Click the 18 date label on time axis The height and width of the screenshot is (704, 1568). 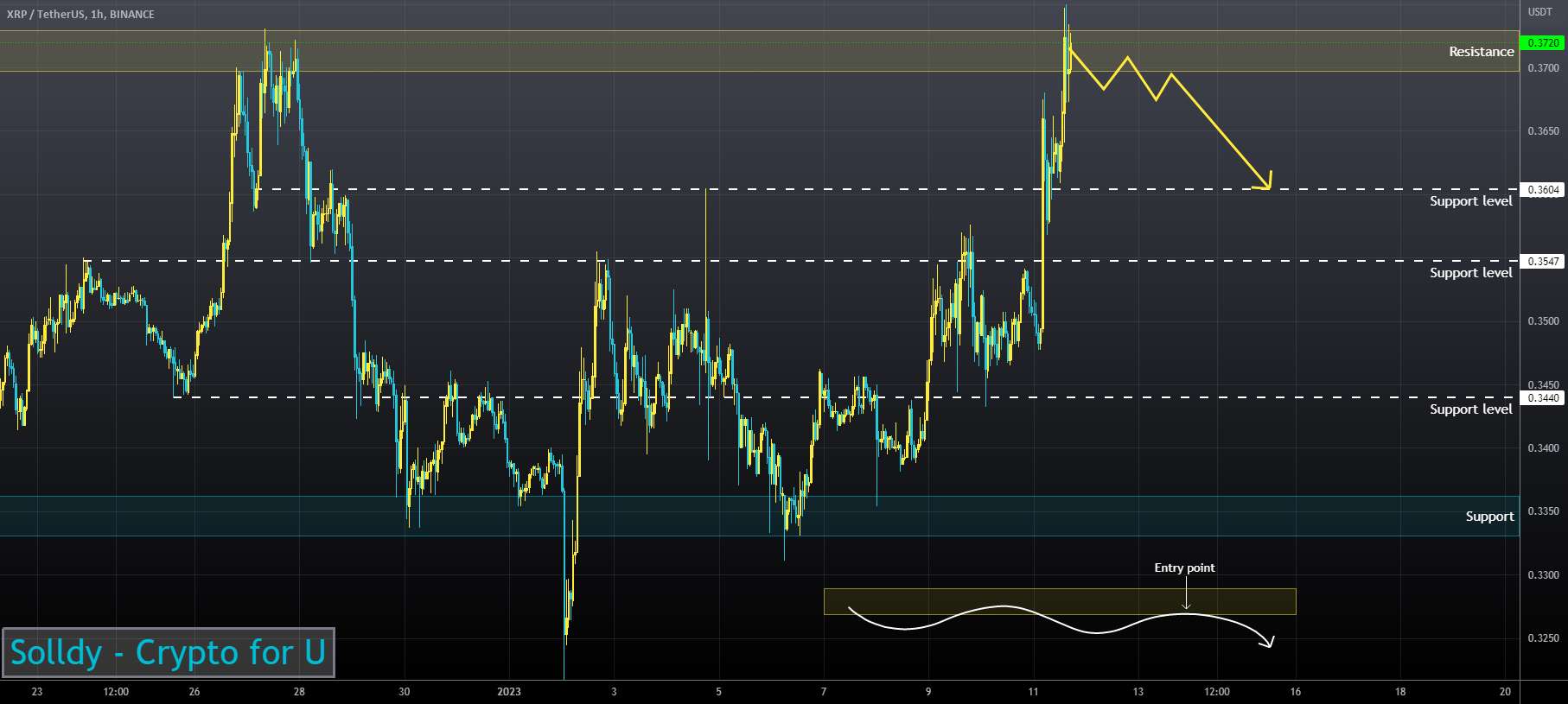tap(1400, 692)
